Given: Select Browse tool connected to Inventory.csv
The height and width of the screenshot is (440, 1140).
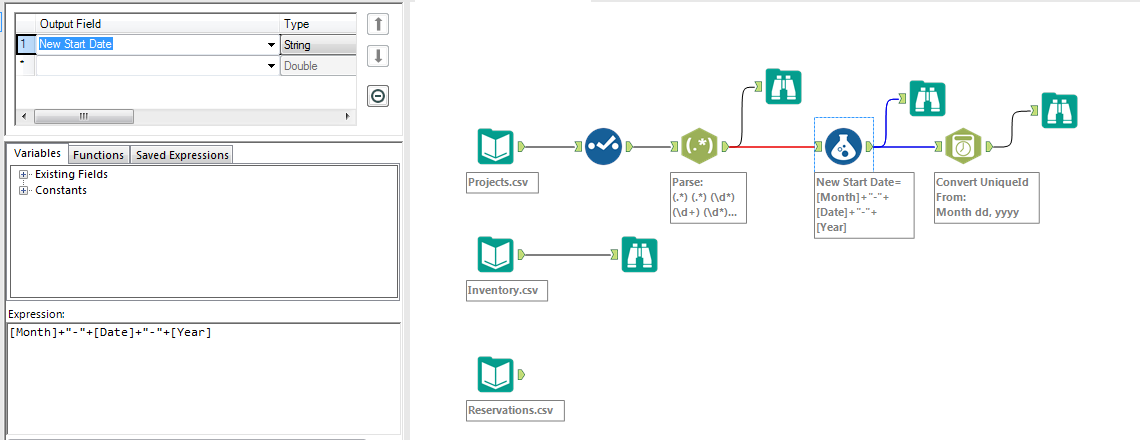Looking at the screenshot, I should coord(640,255).
